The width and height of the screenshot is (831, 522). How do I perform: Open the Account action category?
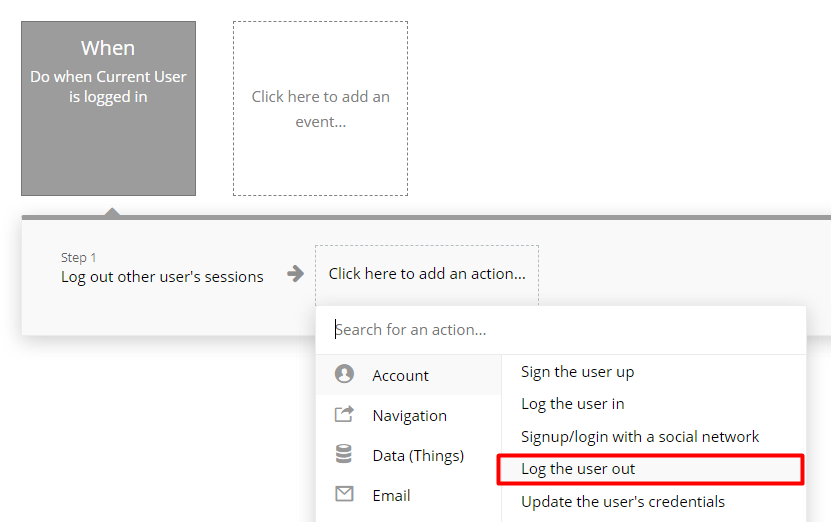pyautogui.click(x=409, y=375)
